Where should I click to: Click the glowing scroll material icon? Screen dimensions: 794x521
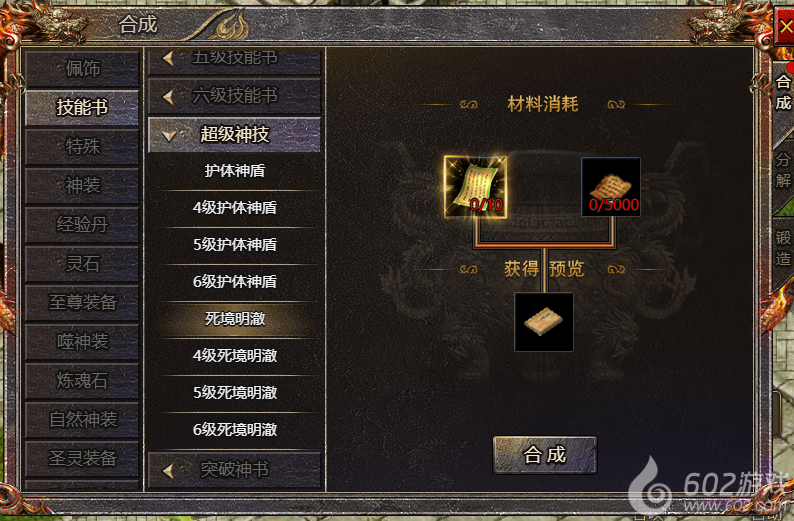pyautogui.click(x=475, y=187)
